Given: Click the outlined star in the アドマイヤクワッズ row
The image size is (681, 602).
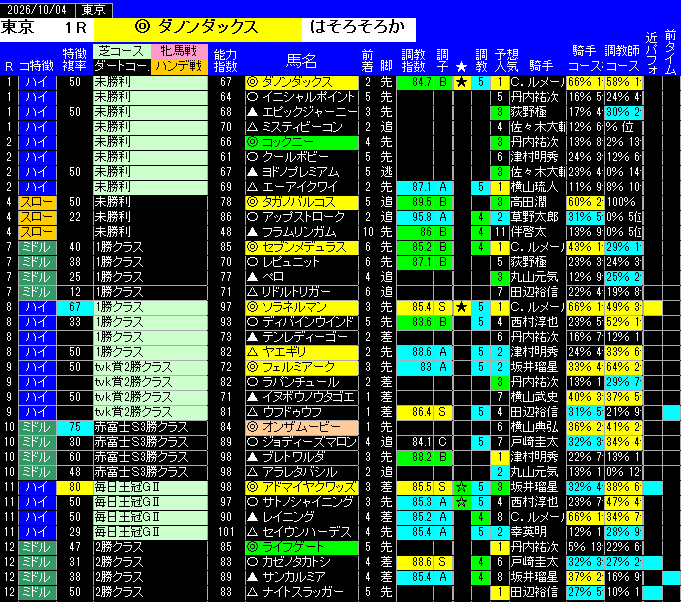Looking at the screenshot, I should (461, 487).
